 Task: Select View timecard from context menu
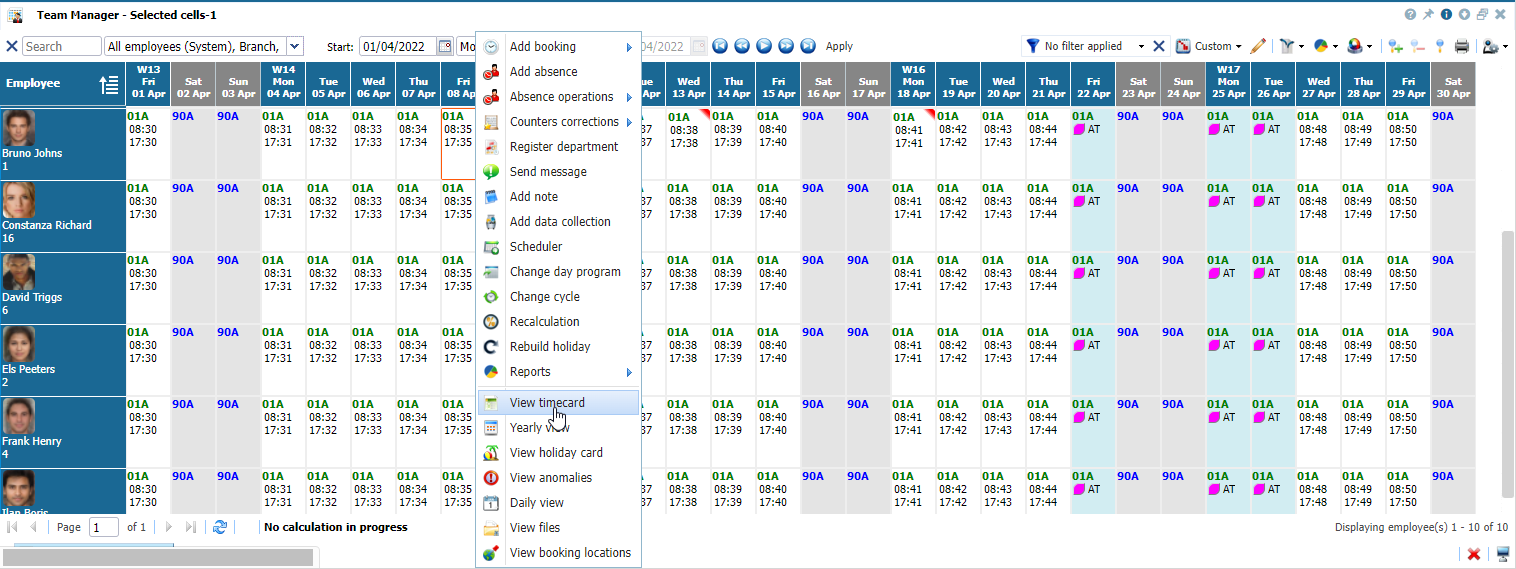tap(547, 402)
